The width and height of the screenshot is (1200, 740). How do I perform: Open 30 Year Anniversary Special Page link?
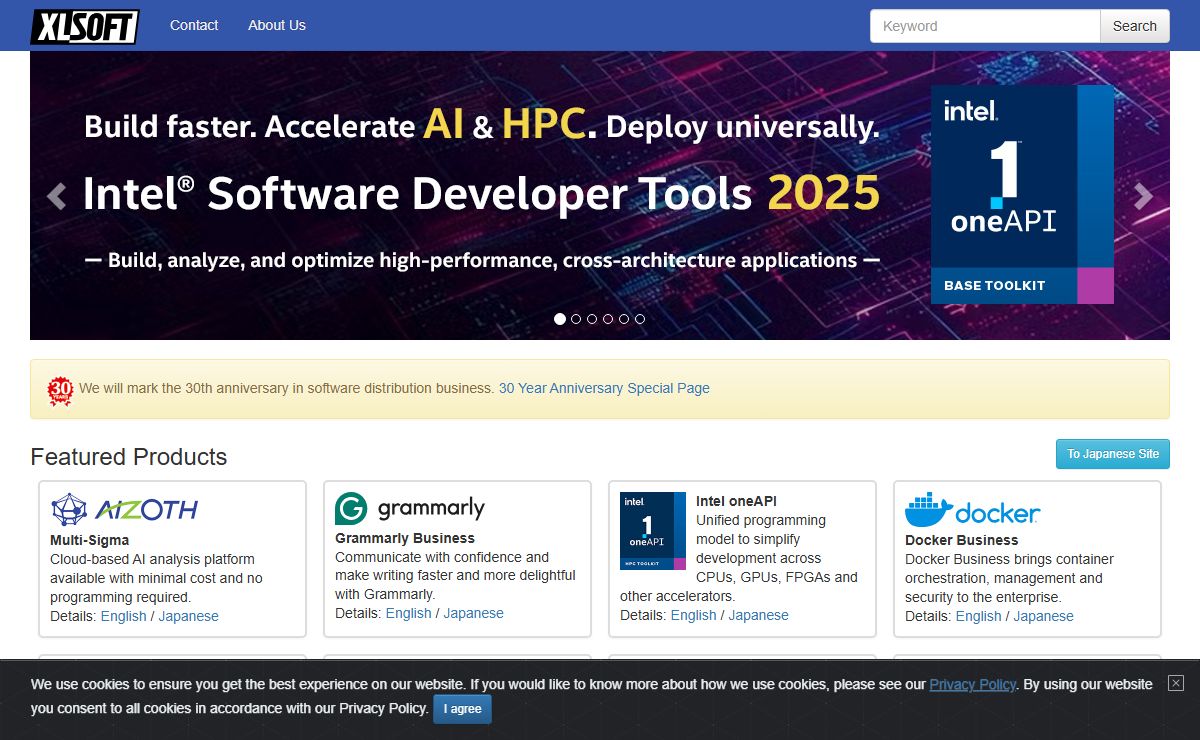pos(604,388)
